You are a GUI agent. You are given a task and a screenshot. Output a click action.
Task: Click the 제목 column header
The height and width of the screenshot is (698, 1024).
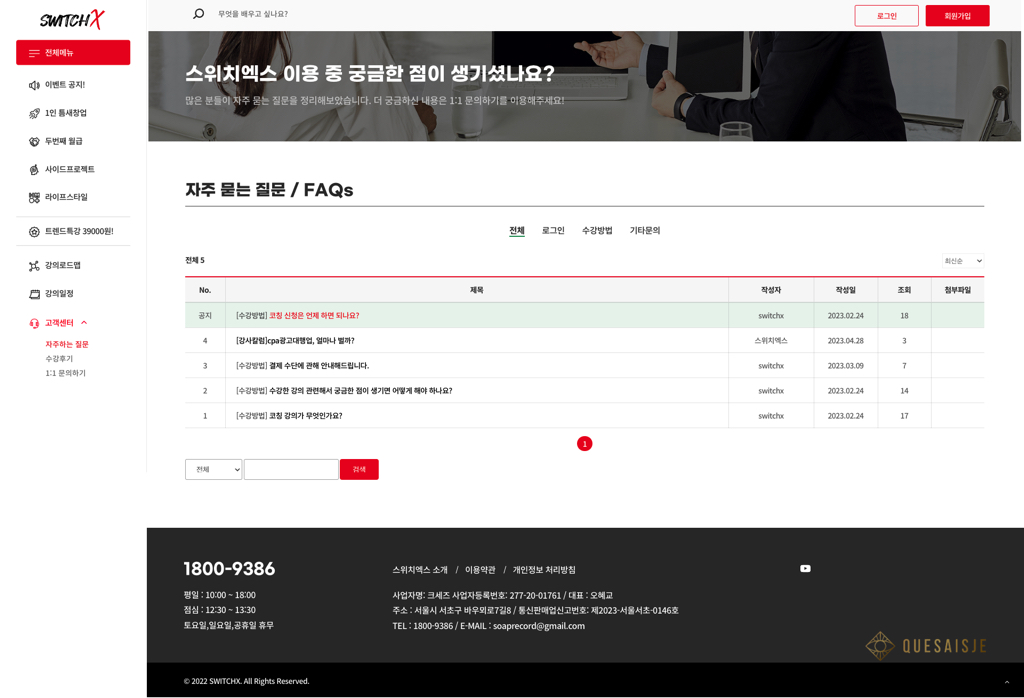[x=477, y=290]
